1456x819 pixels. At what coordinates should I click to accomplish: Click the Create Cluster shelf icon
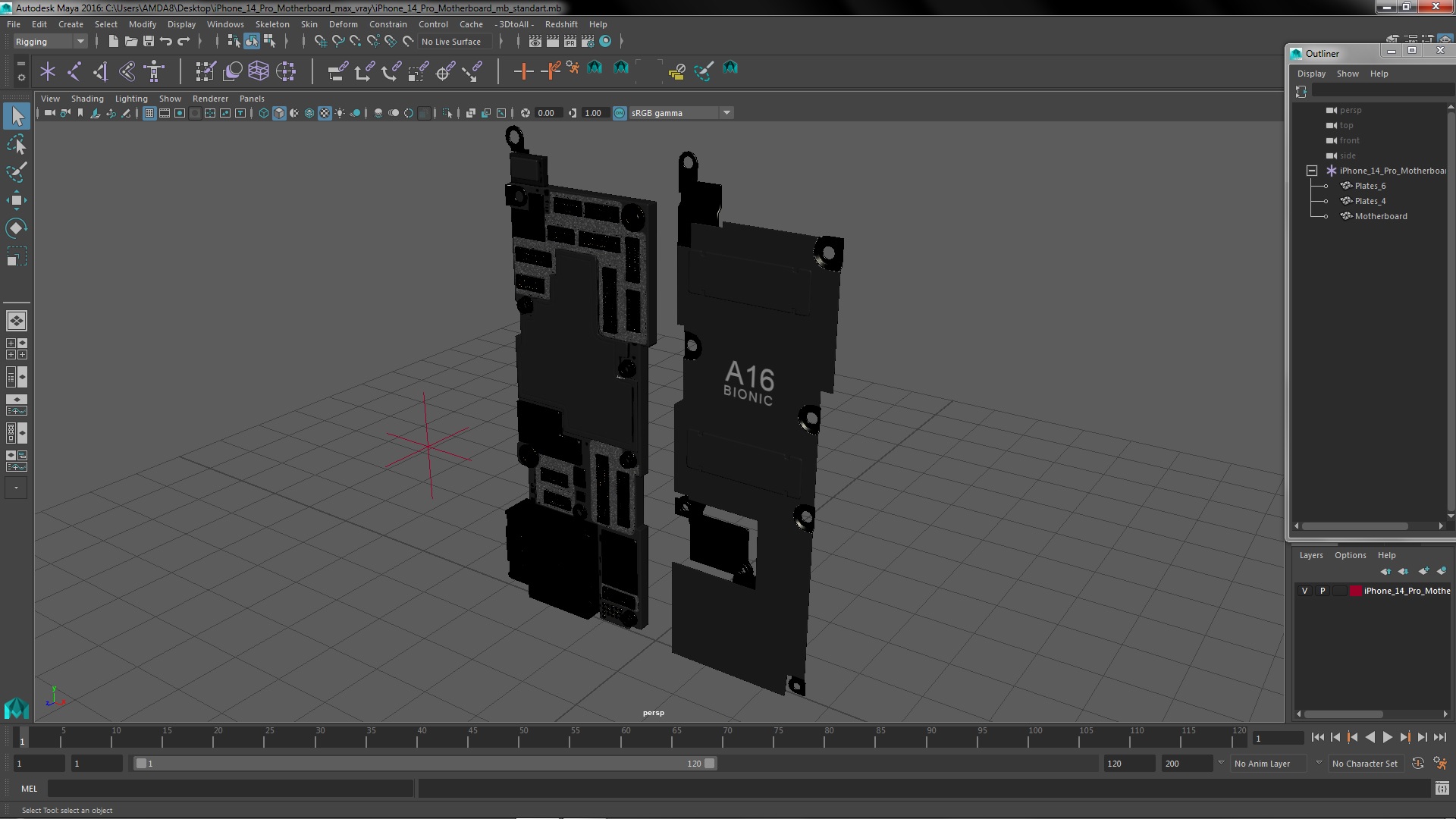point(285,71)
